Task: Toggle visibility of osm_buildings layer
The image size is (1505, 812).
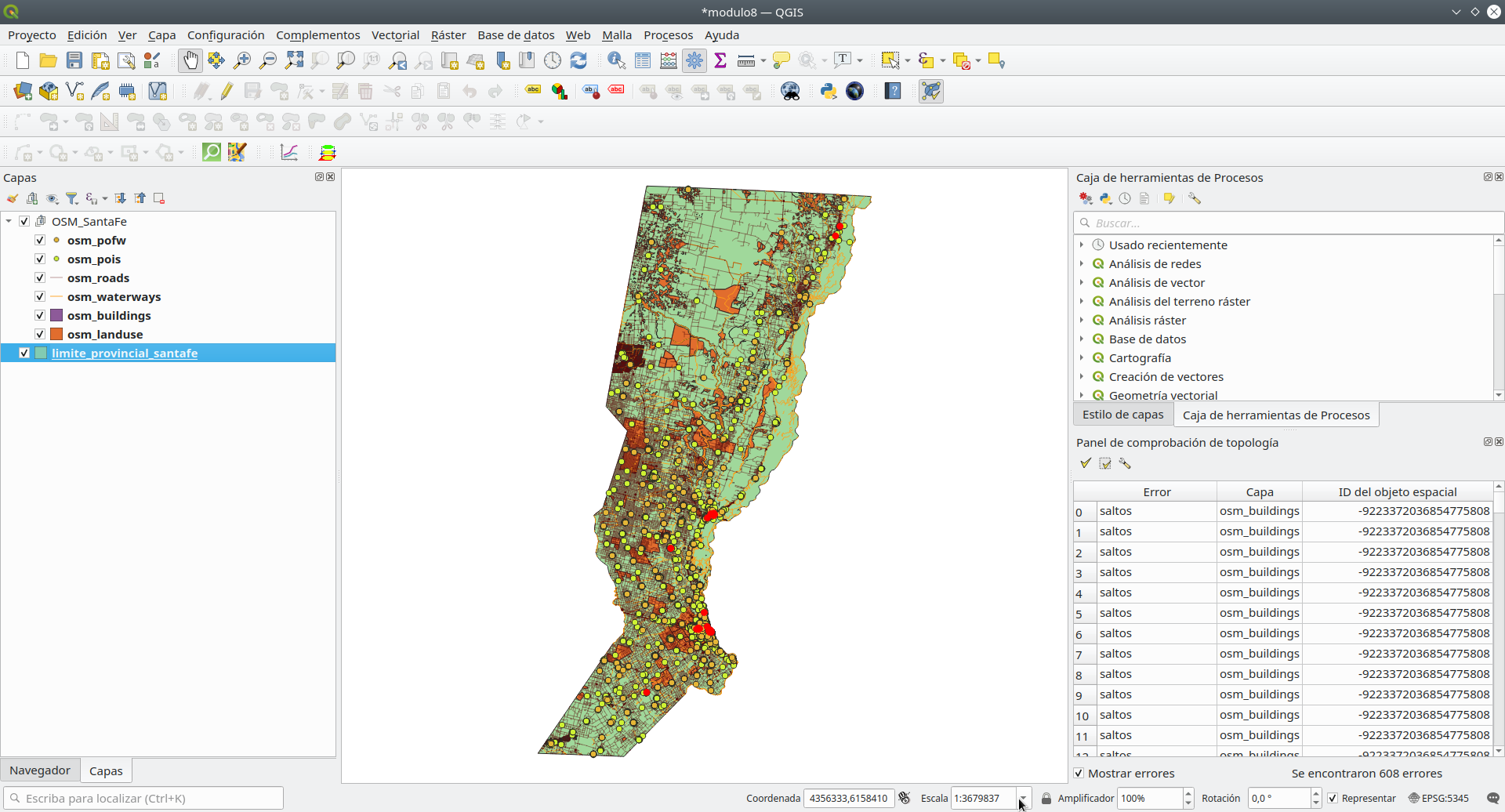Action: (40, 315)
